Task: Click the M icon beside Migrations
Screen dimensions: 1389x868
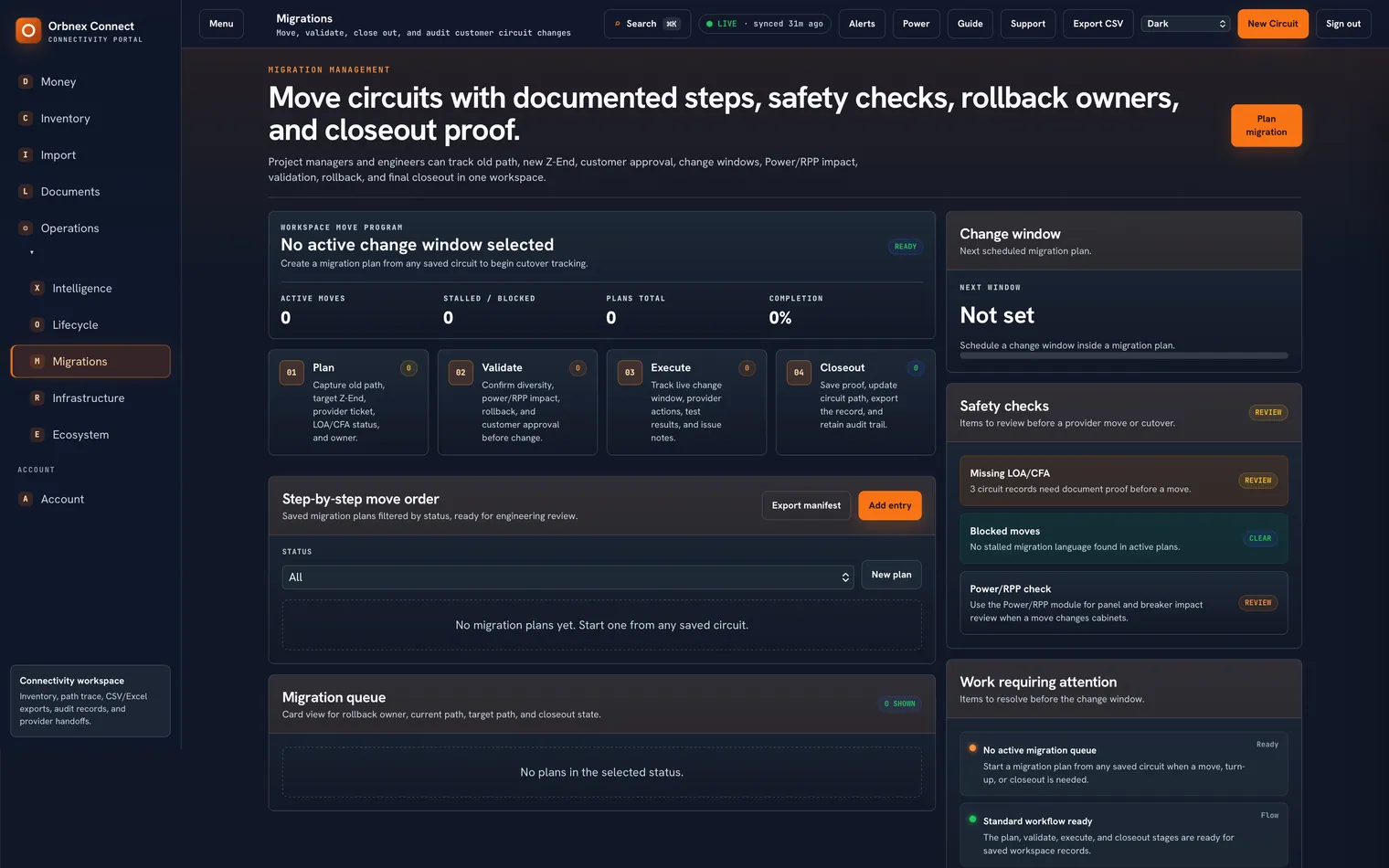Action: (37, 361)
